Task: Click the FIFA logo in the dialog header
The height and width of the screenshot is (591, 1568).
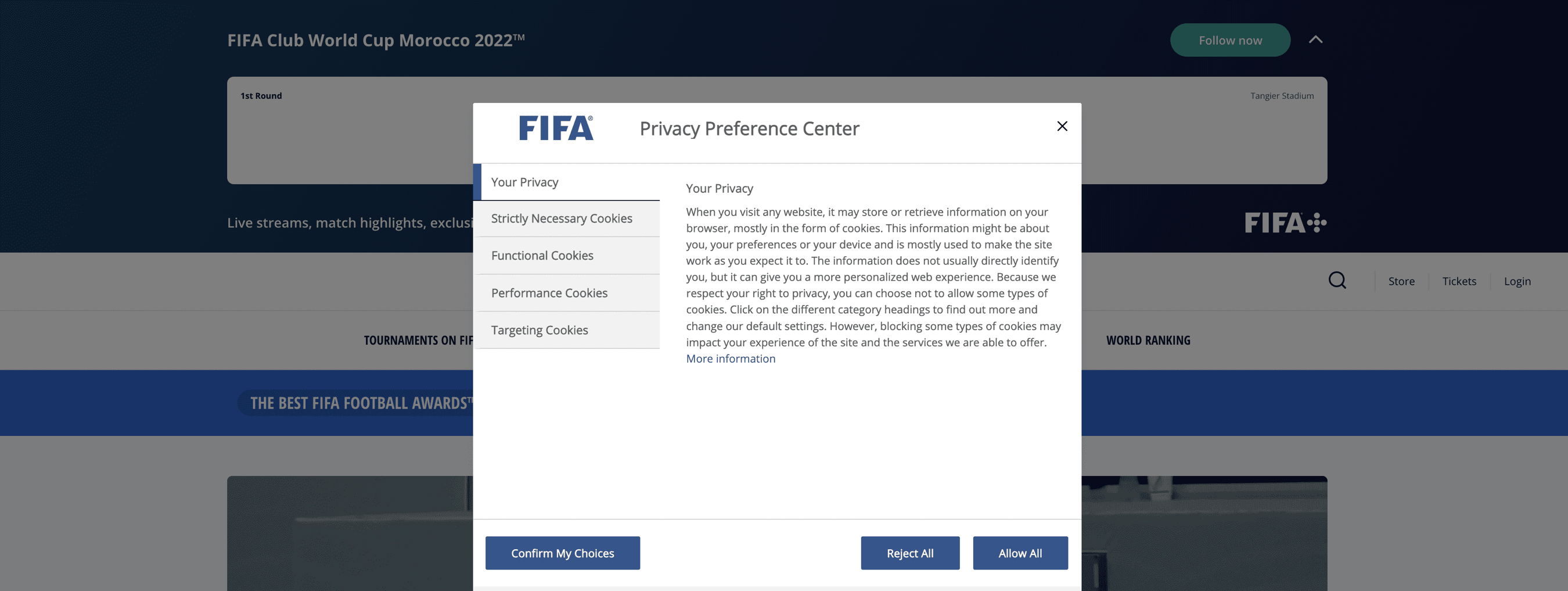Action: tap(555, 128)
